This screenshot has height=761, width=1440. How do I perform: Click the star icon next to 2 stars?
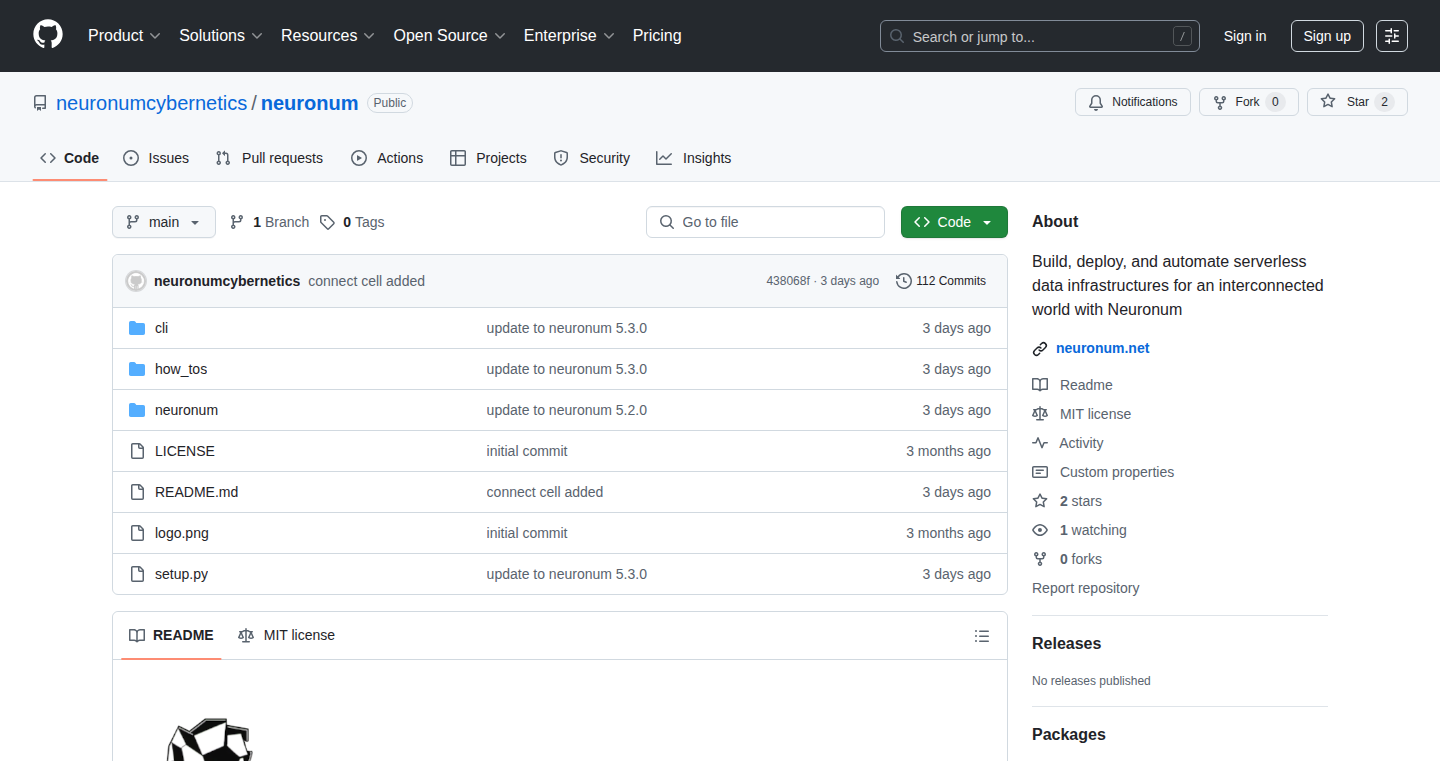coord(1040,501)
